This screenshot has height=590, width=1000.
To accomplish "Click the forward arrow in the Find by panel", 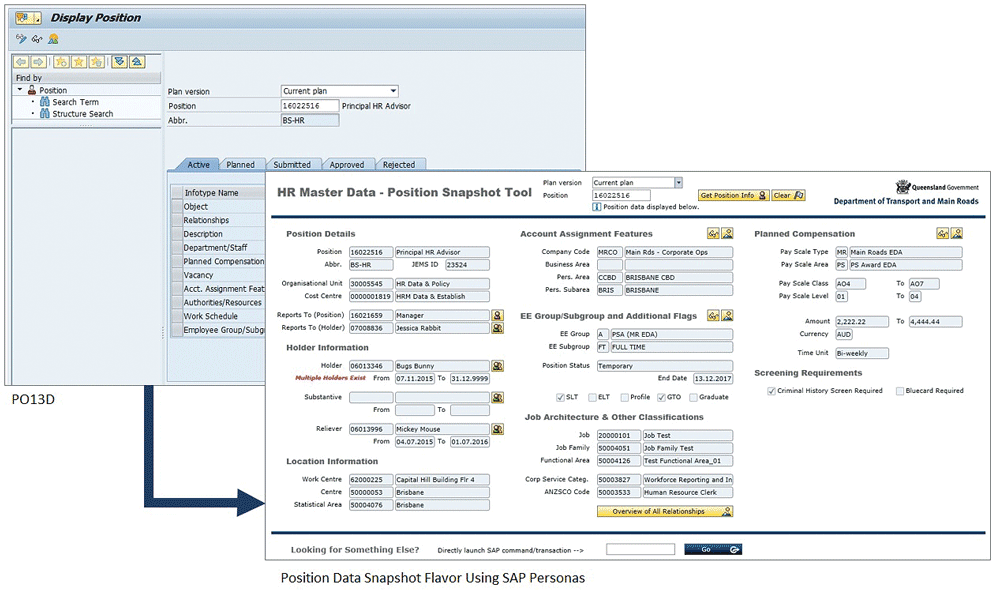I will pos(38,62).
